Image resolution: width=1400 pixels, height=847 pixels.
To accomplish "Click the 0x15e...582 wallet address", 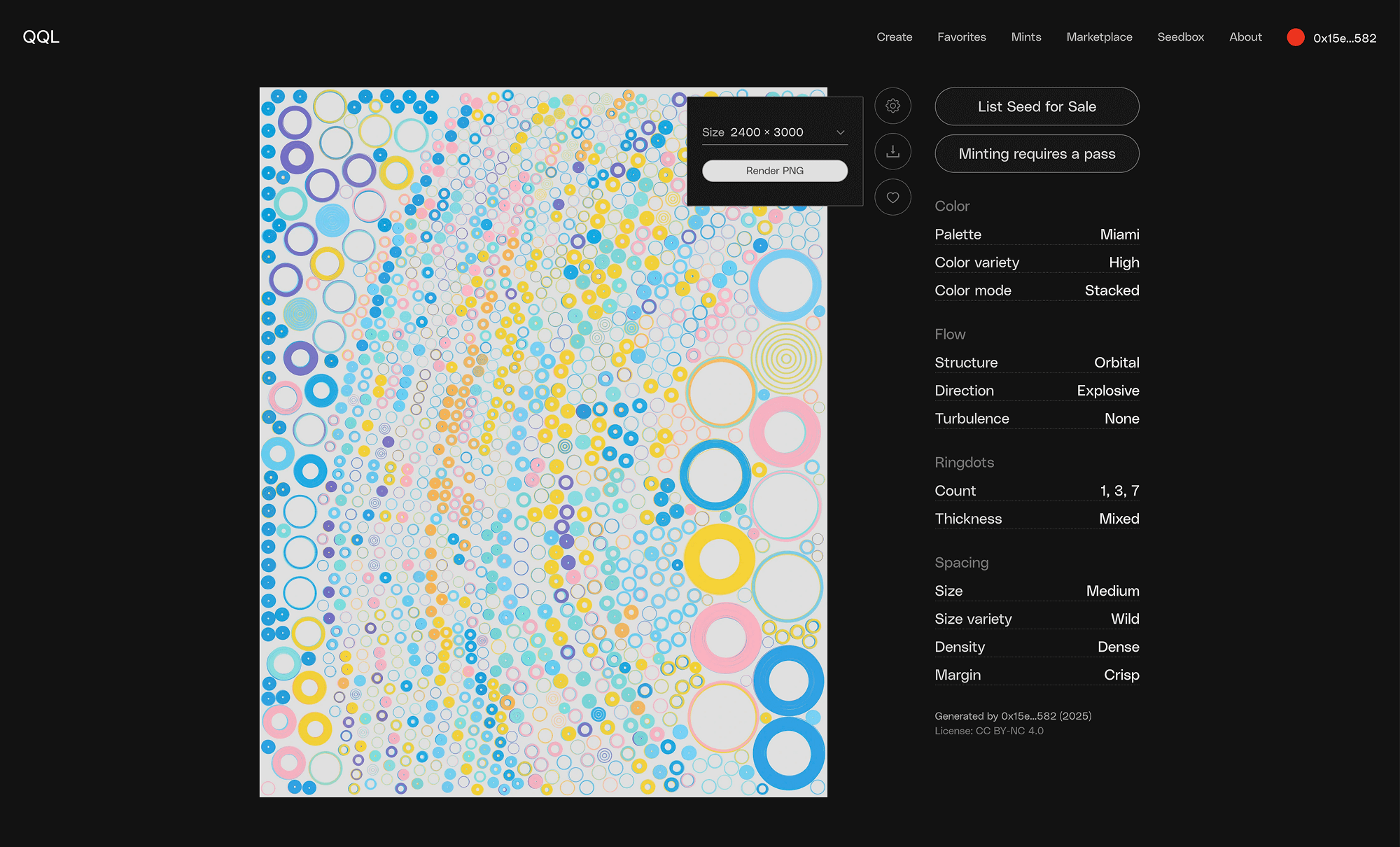I will 1344,38.
